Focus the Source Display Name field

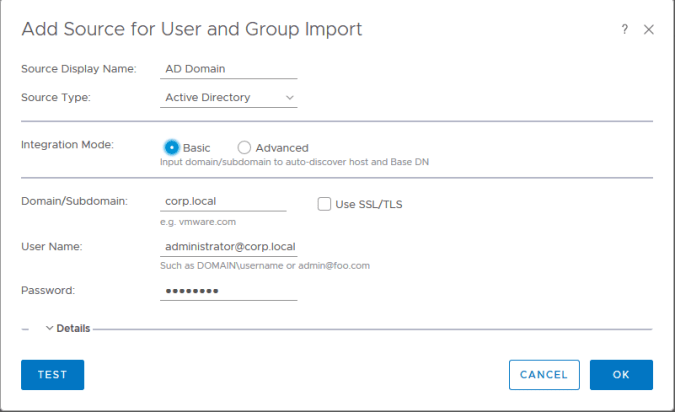229,70
